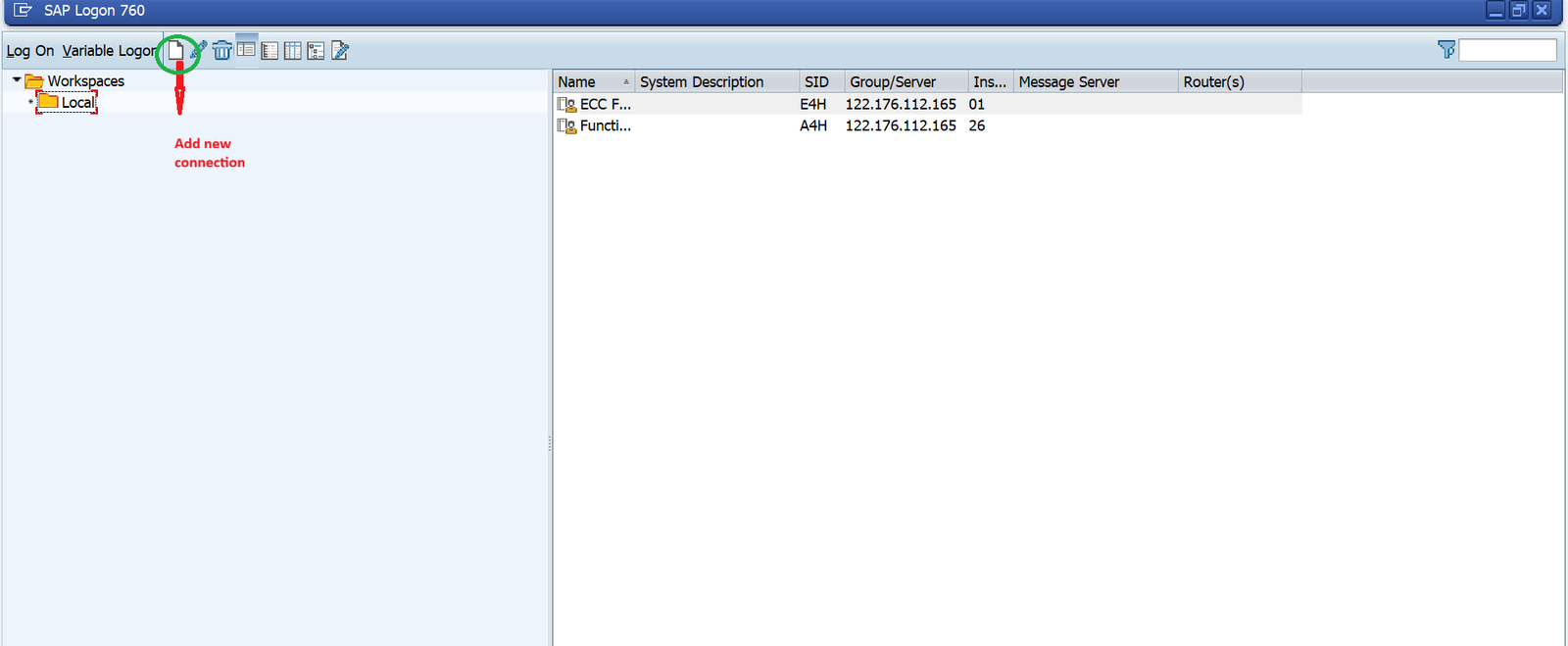Select the Local folder in tree
Image resolution: width=1568 pixels, height=646 pixels.
click(76, 102)
